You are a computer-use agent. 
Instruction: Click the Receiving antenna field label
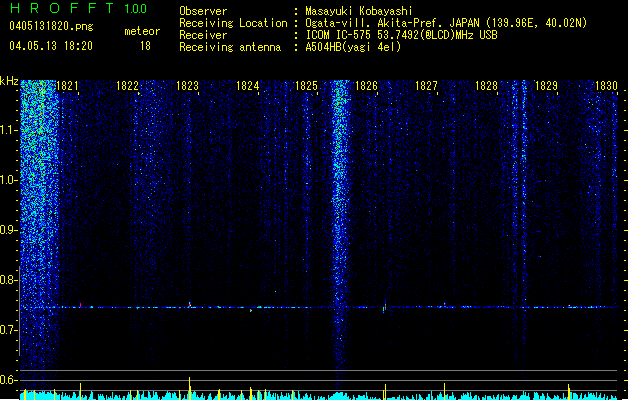[x=230, y=47]
